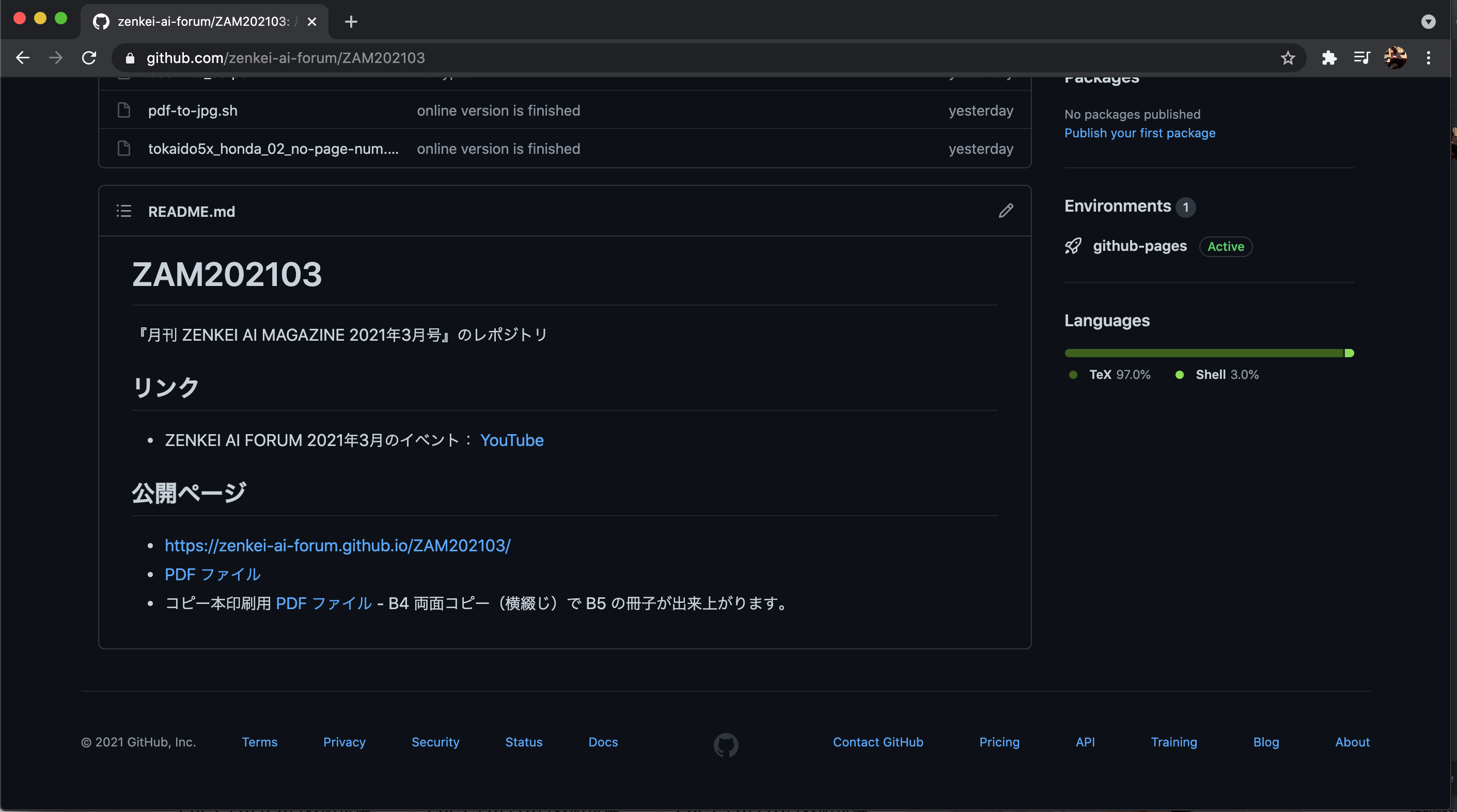
Task: Close the zenkei-ai-forum/ZAM202103 tab
Action: (x=311, y=22)
